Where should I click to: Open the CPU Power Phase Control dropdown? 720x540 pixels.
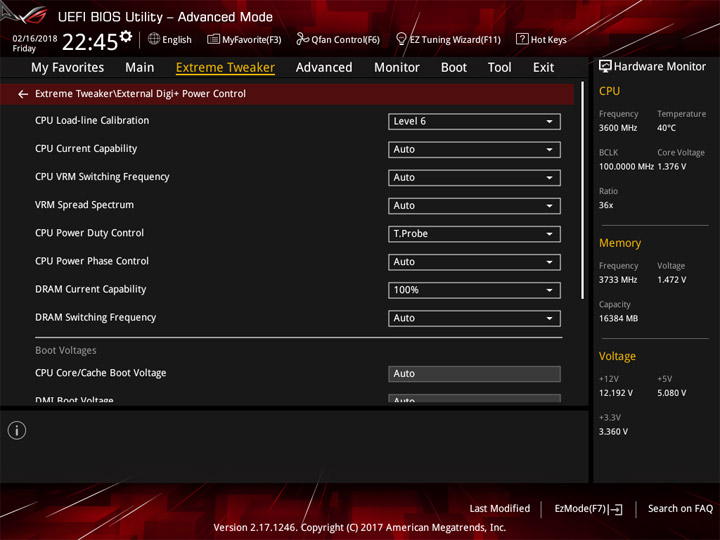(474, 262)
